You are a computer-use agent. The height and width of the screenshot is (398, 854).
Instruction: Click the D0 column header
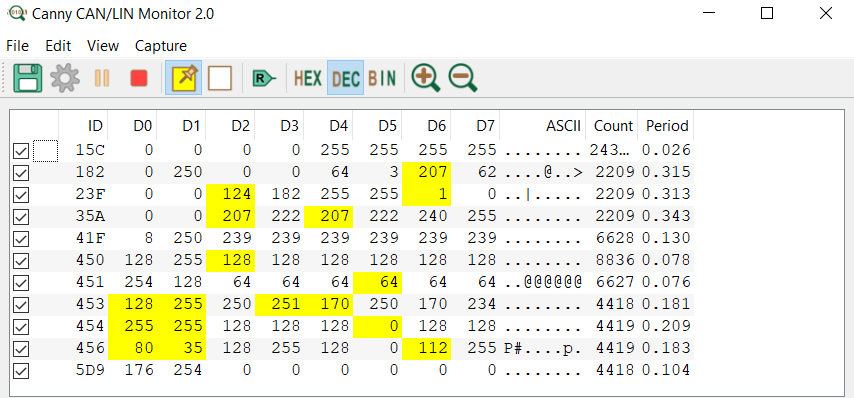coord(132,126)
